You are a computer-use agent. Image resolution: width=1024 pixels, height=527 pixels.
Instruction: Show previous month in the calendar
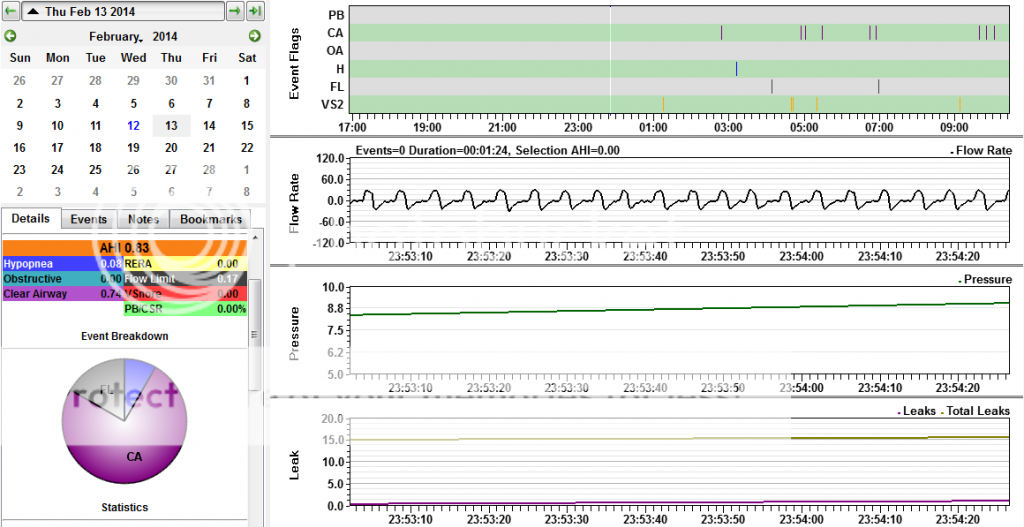point(10,36)
